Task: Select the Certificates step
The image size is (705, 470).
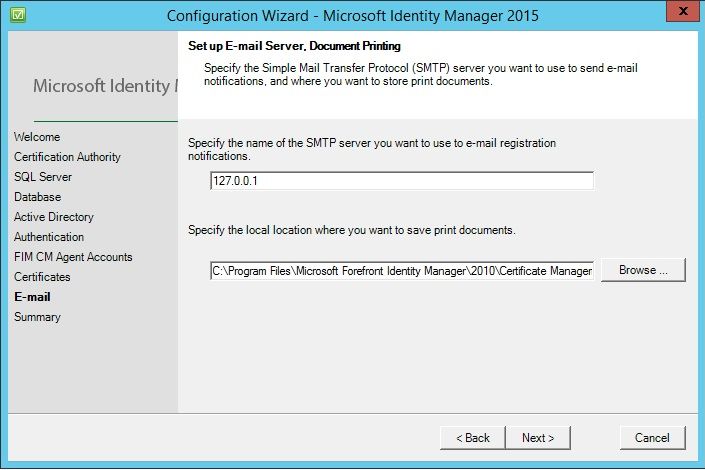Action: click(42, 277)
